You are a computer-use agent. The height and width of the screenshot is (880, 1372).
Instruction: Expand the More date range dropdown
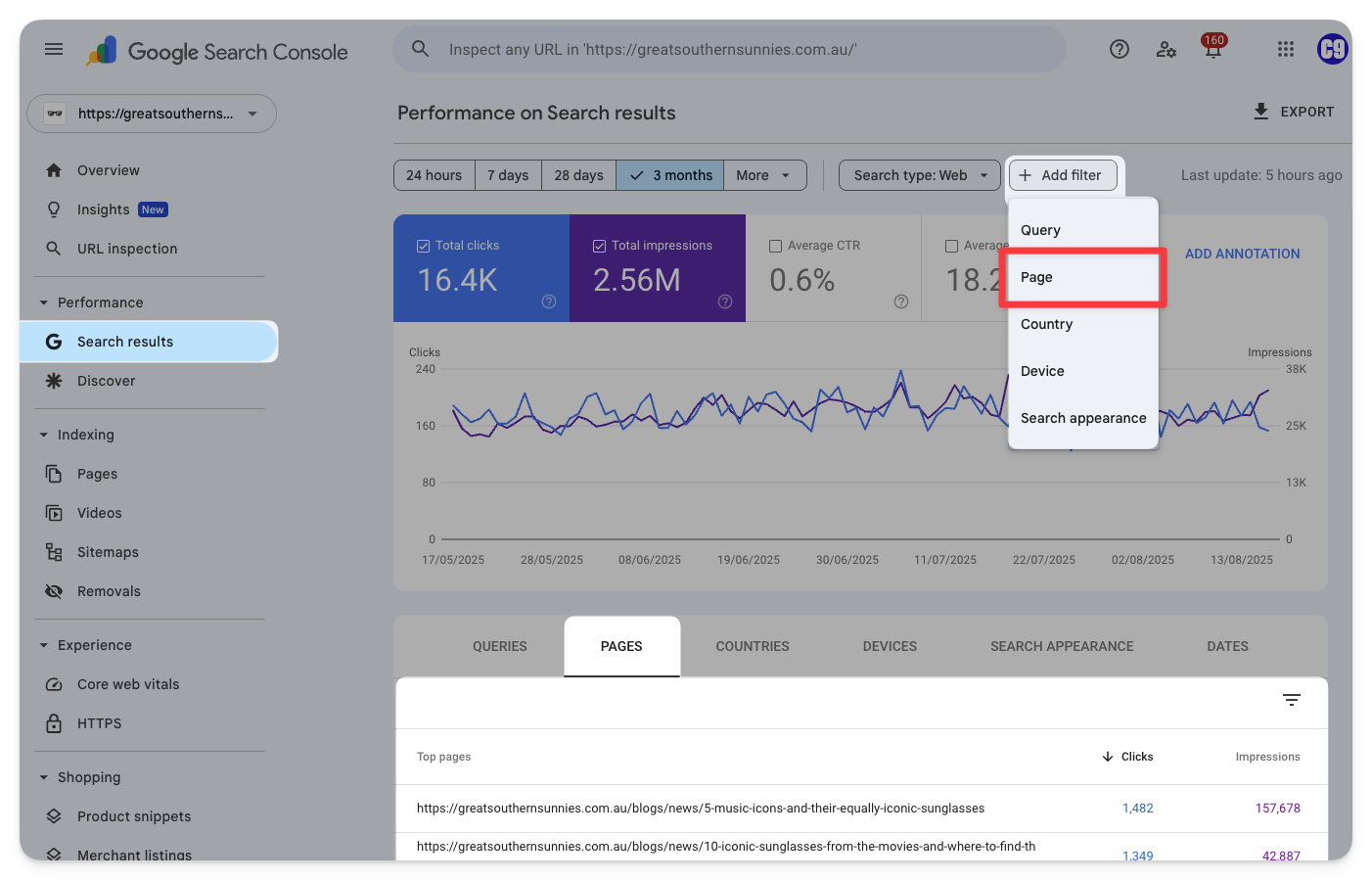764,175
